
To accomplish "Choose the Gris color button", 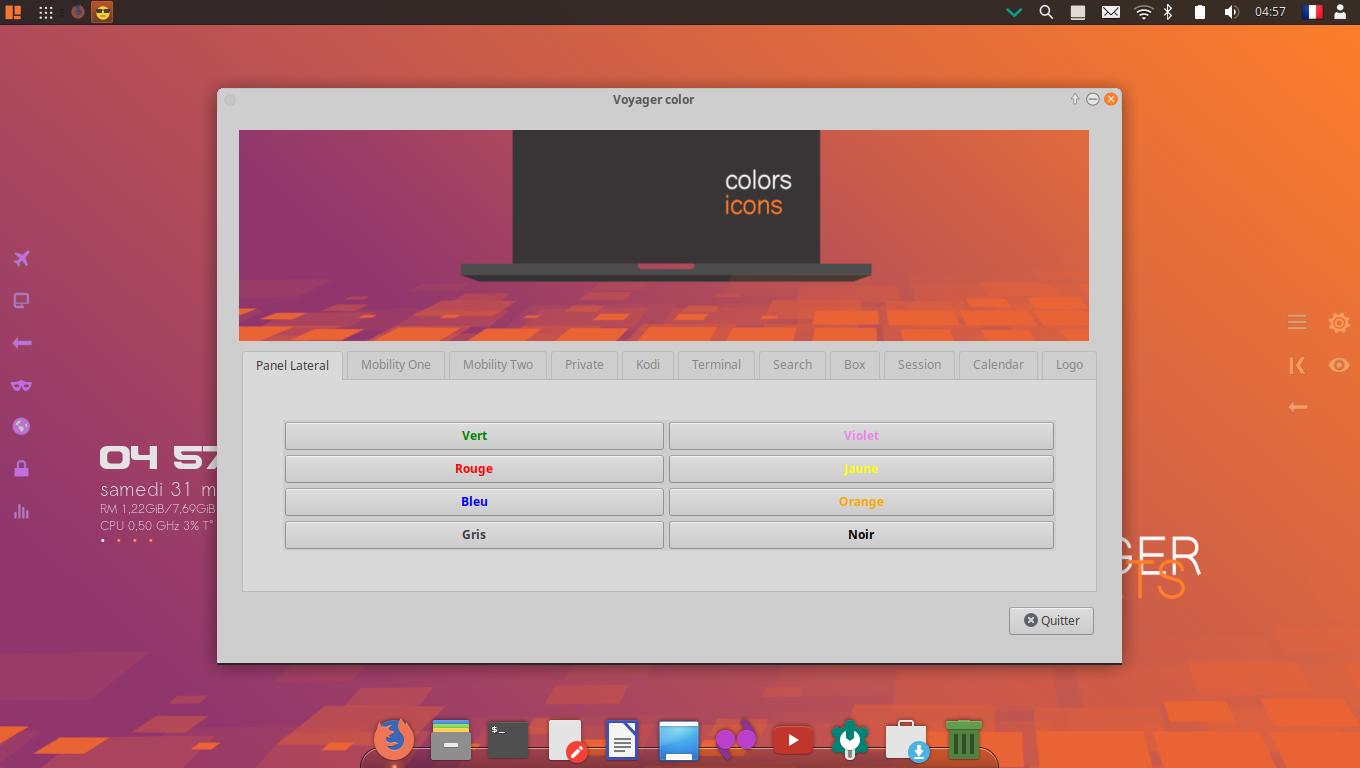I will (x=474, y=534).
